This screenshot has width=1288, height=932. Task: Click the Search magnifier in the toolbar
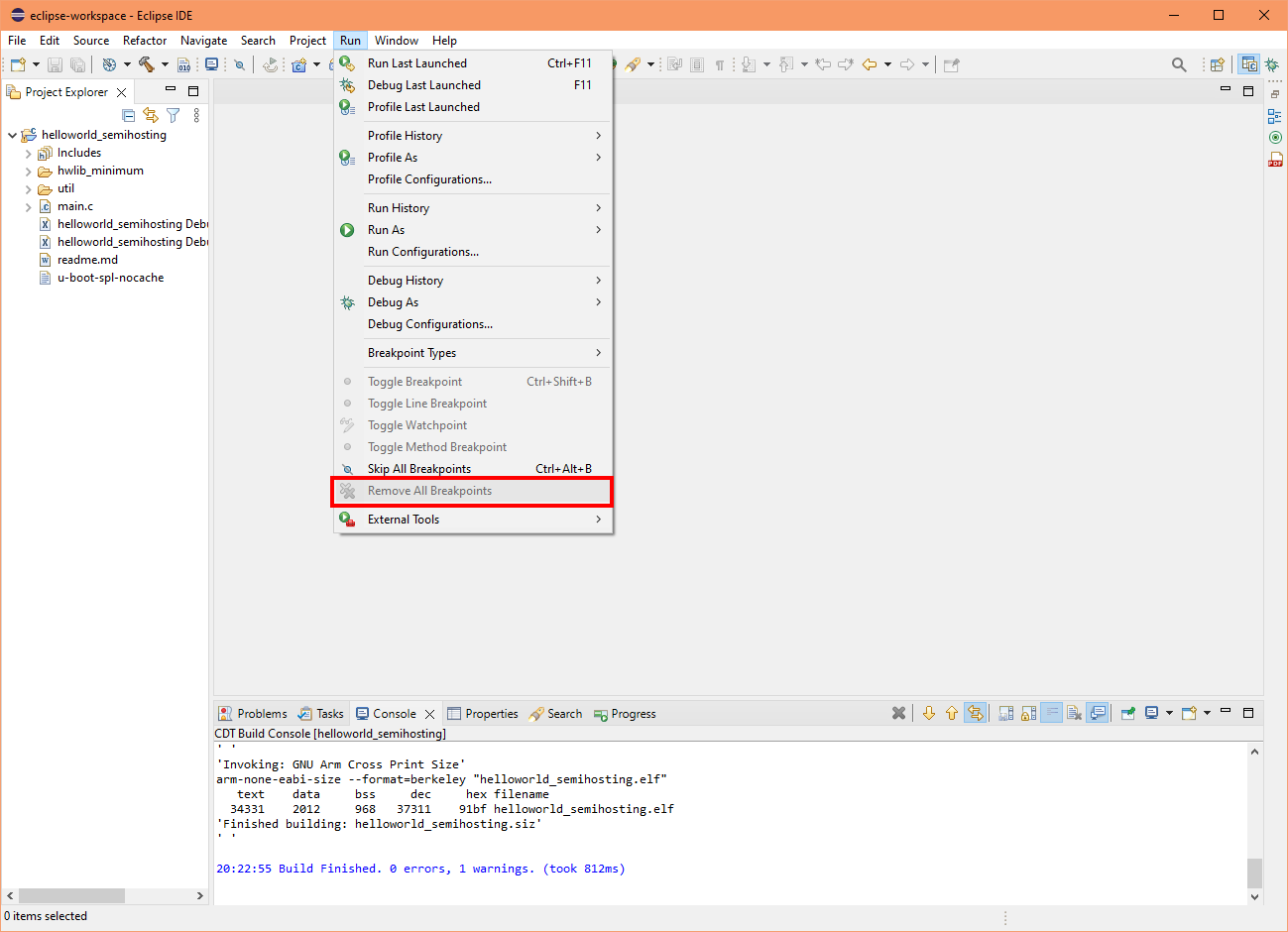(x=1179, y=63)
